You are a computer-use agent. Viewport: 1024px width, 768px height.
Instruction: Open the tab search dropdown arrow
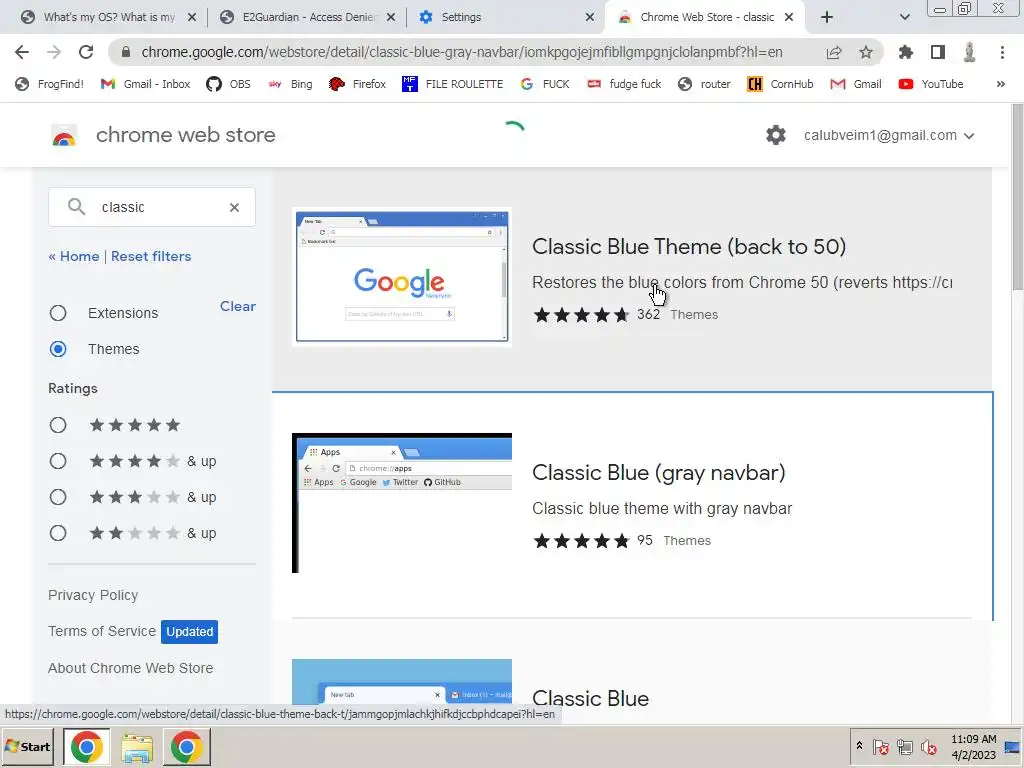coord(904,17)
